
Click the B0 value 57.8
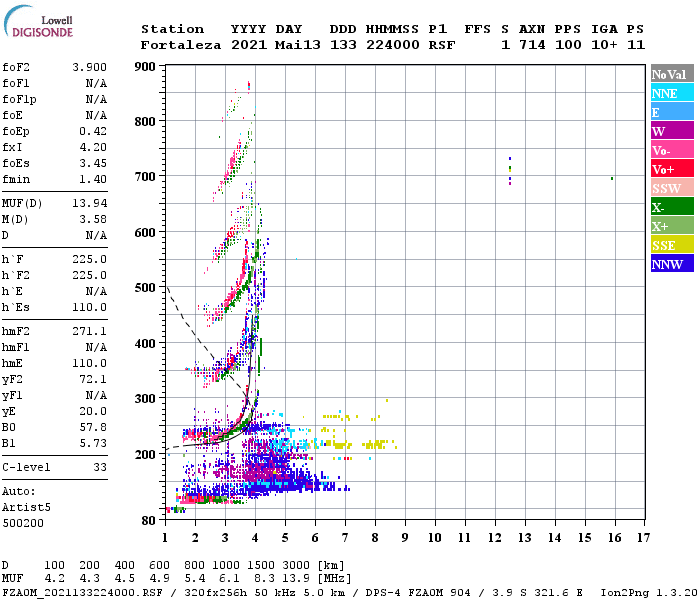[x=93, y=428]
